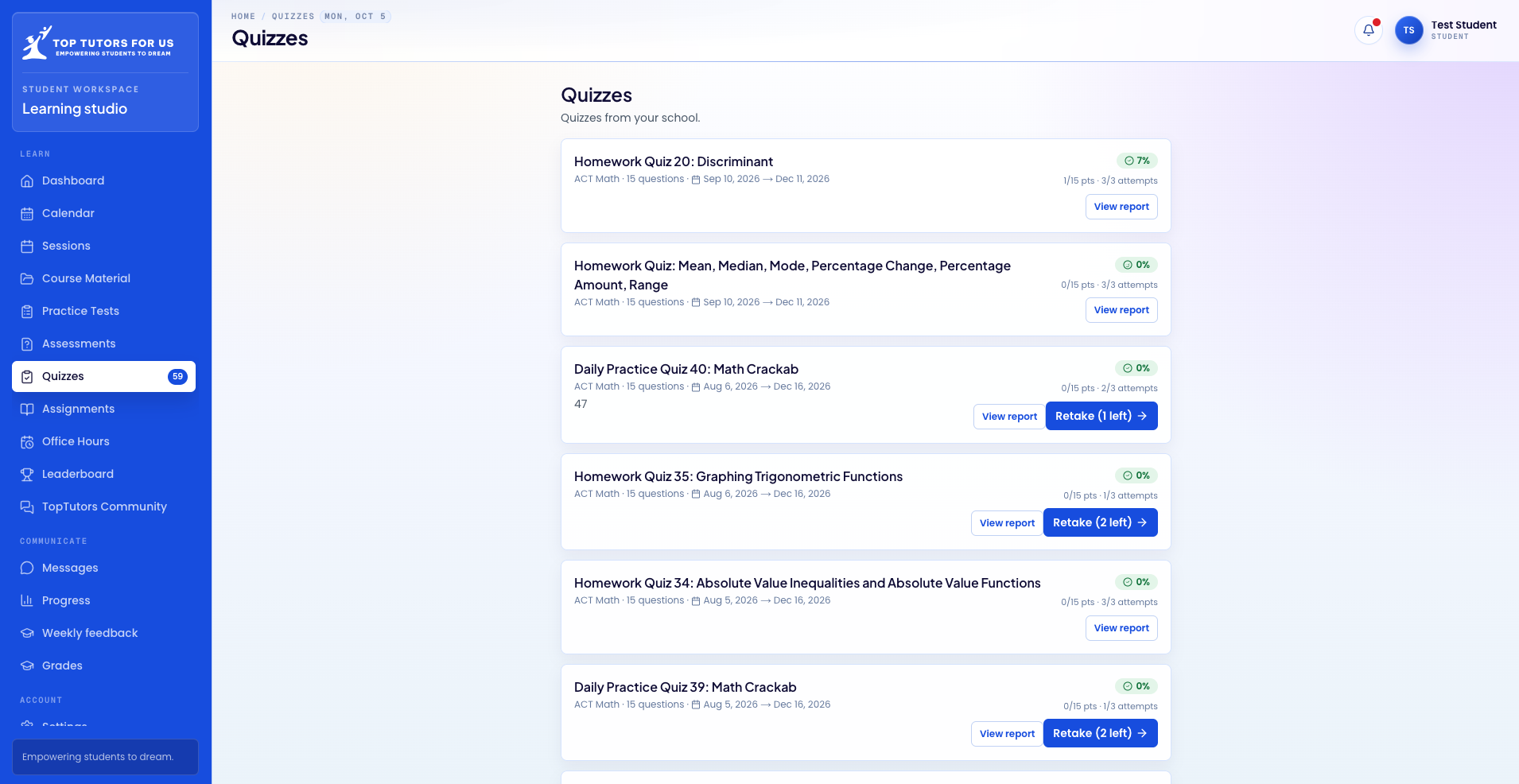Screen dimensions: 1519x784
Task: Click the Weekly feedback icon
Action: pos(27,633)
